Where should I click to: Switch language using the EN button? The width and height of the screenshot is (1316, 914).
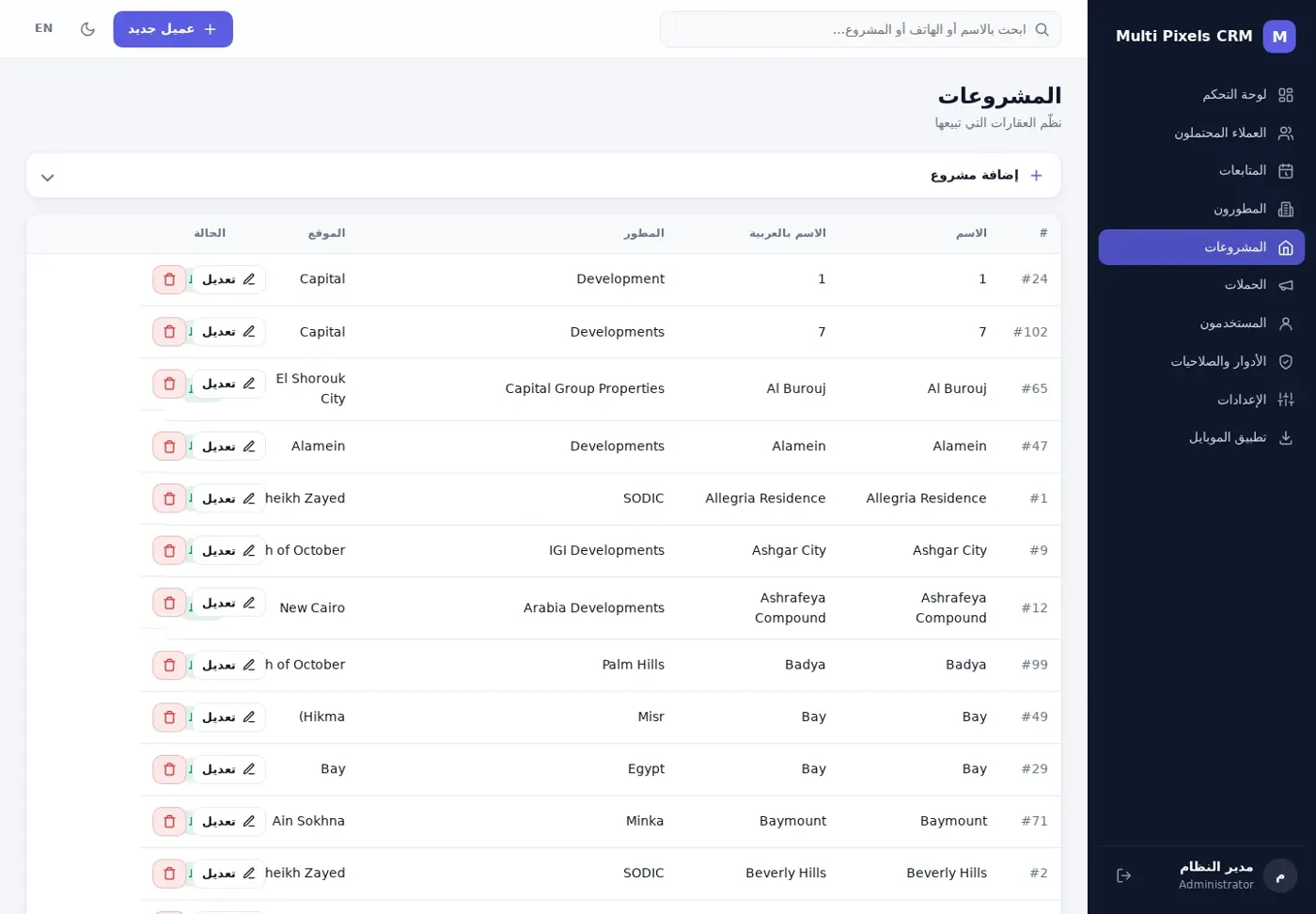[44, 28]
